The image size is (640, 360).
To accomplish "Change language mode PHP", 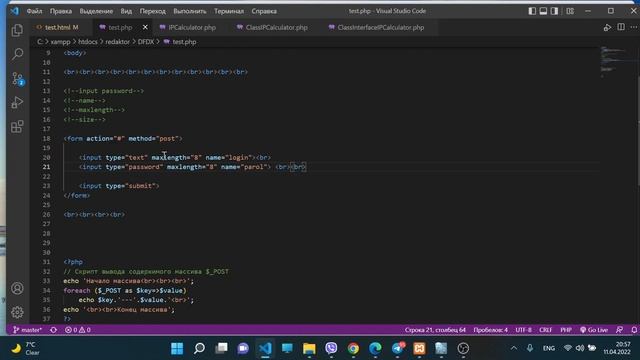I will (x=566, y=330).
